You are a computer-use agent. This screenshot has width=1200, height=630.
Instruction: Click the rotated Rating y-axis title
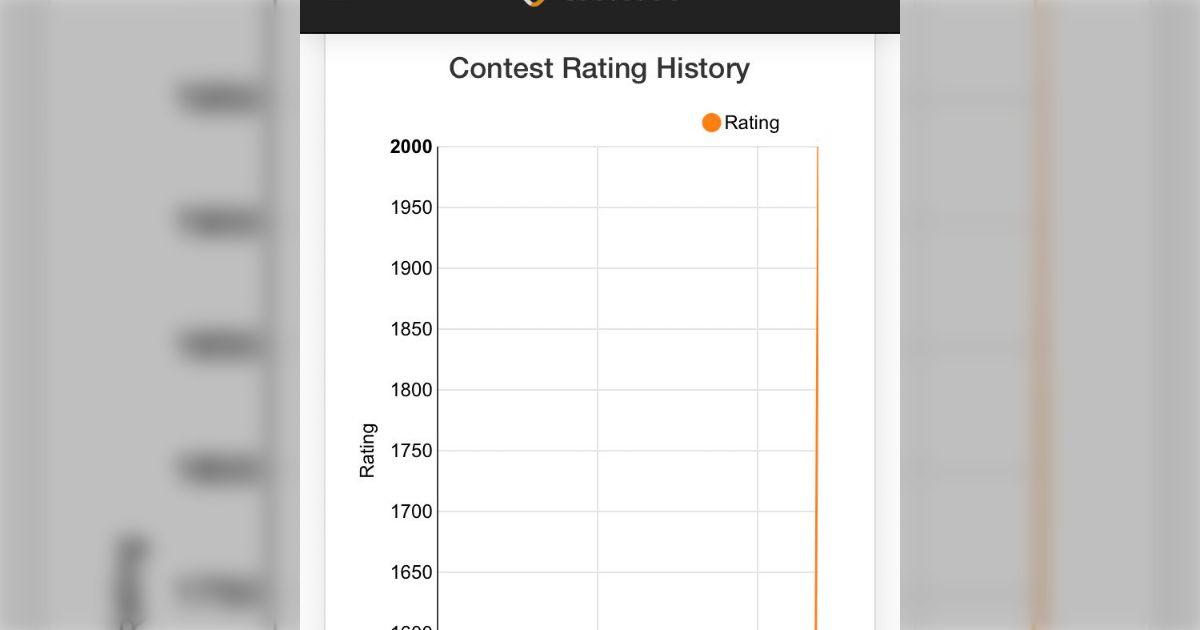(368, 450)
